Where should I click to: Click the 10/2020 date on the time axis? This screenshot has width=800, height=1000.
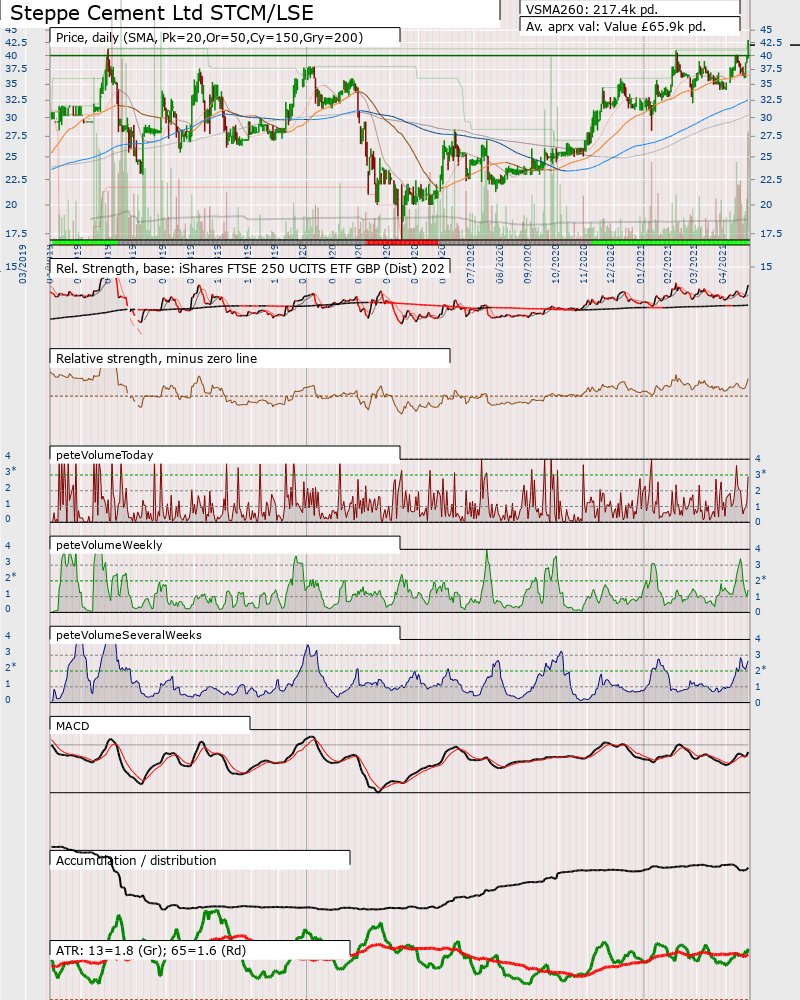pyautogui.click(x=555, y=264)
